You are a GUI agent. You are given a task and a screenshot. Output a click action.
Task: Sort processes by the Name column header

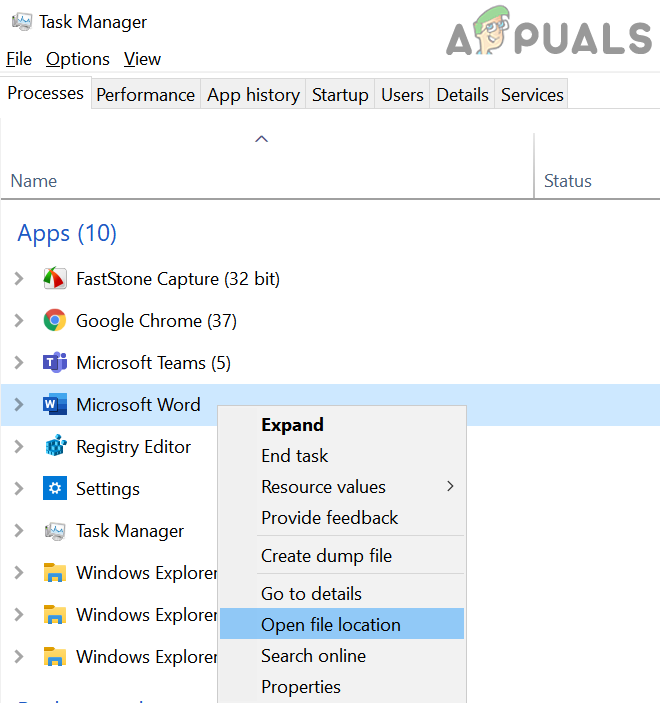[x=34, y=181]
